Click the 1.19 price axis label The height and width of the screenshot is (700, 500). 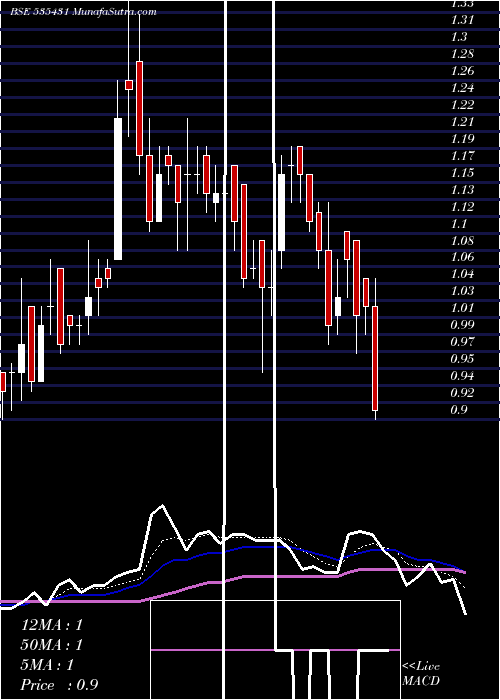tap(462, 138)
